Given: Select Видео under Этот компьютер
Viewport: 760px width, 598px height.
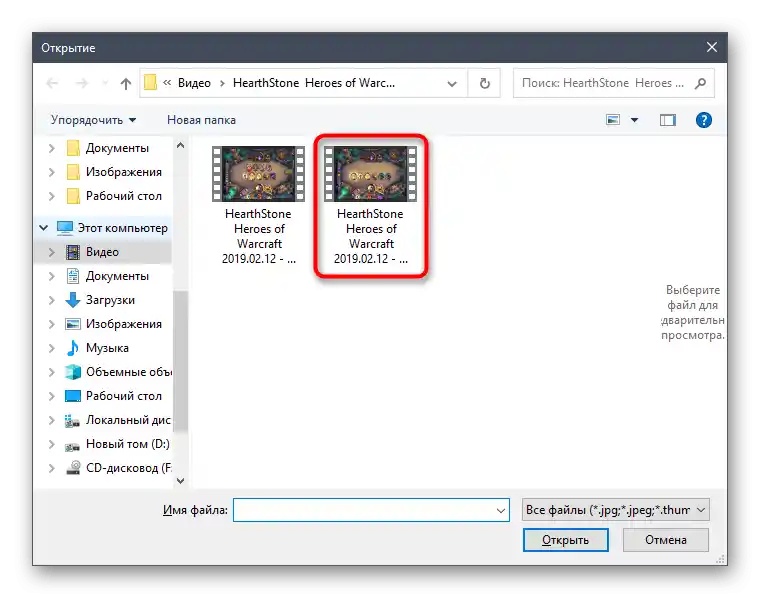Looking at the screenshot, I should point(102,252).
